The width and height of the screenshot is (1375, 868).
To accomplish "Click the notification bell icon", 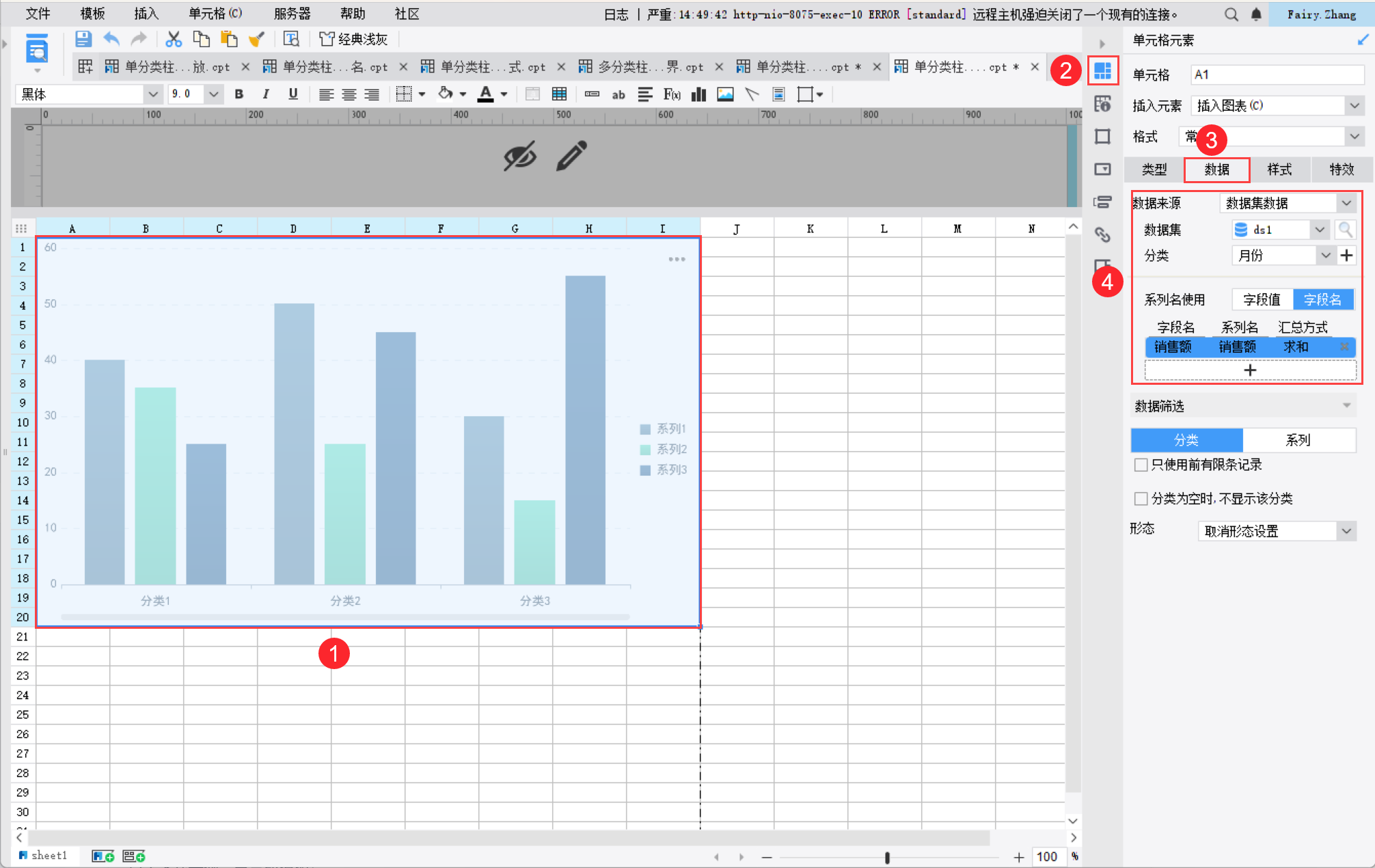I will point(1256,14).
